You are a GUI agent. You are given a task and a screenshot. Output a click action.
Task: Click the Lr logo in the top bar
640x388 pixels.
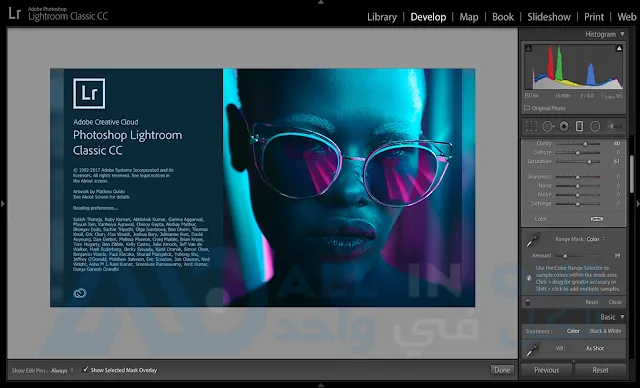point(14,13)
